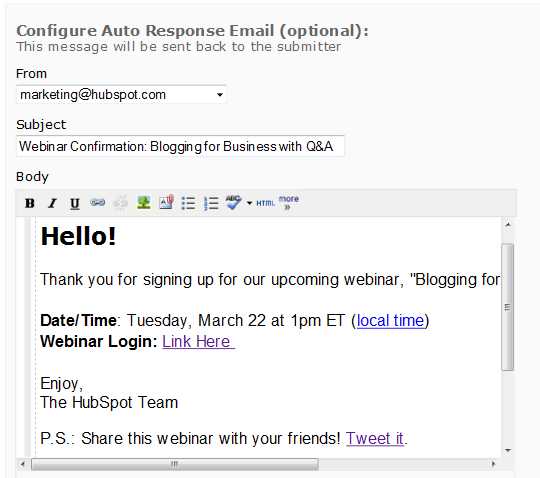Toggle bold formatting in the body editor
540x478 pixels.
[30, 203]
